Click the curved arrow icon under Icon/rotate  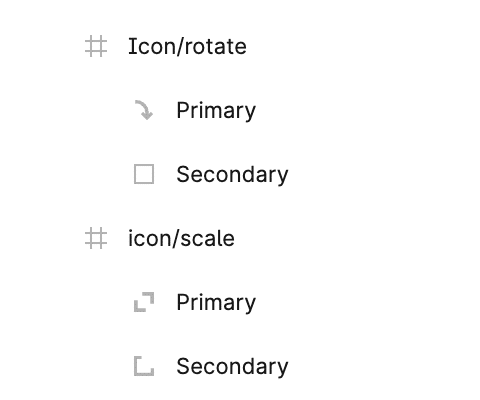(144, 110)
